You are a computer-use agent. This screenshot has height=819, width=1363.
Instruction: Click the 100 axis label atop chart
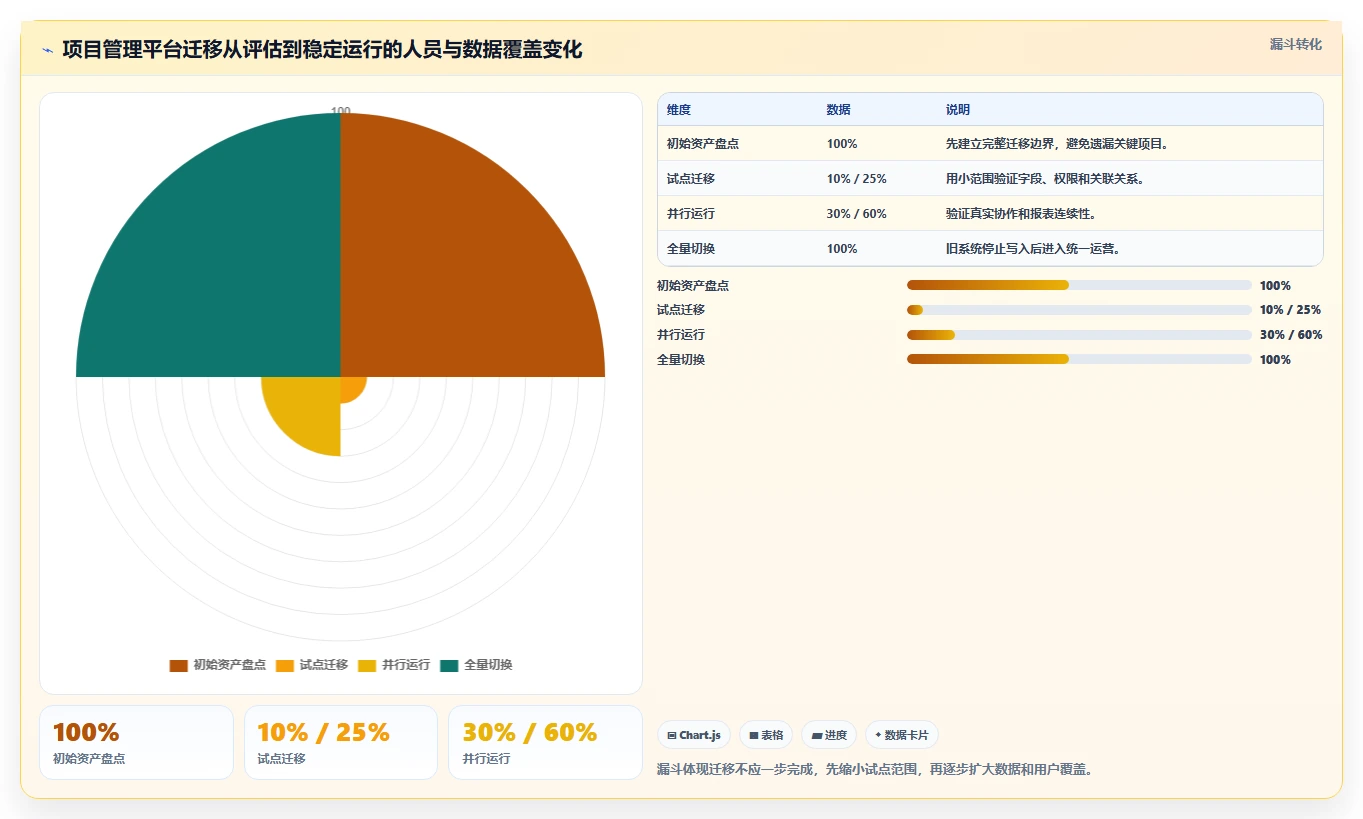point(341,112)
